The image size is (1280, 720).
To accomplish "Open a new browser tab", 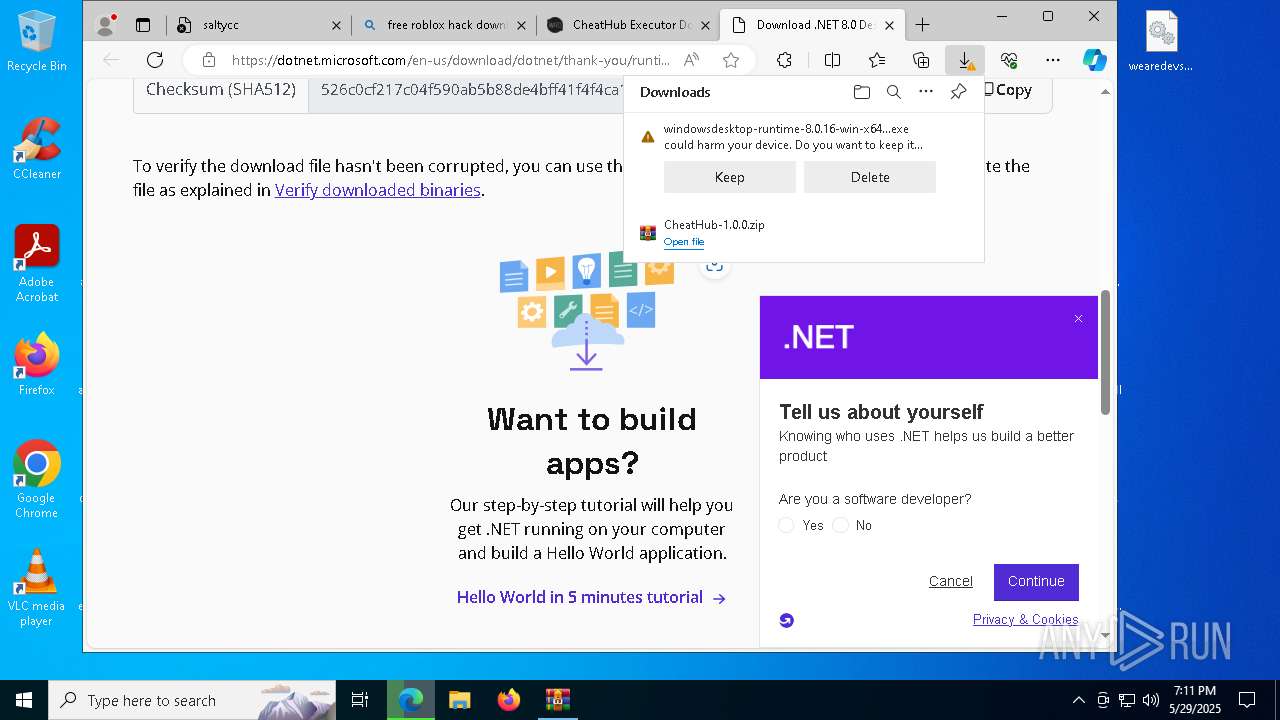I will click(x=922, y=25).
